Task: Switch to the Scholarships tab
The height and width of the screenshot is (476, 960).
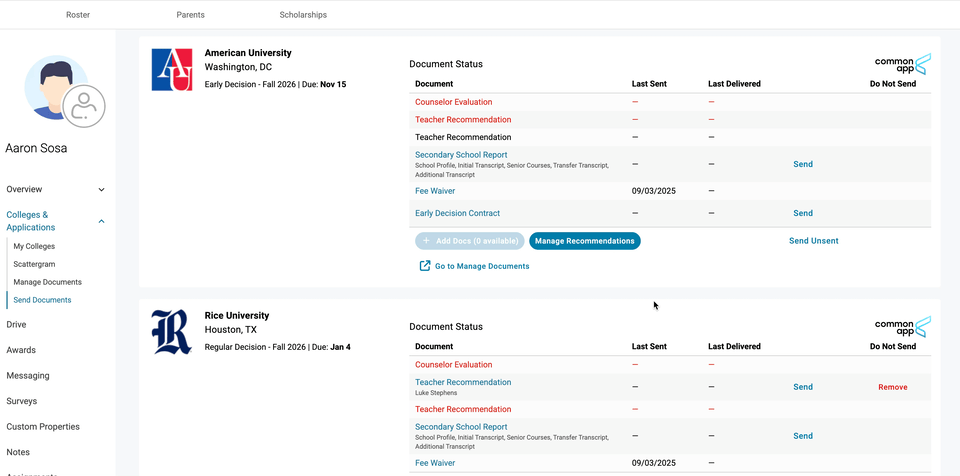Action: click(303, 15)
